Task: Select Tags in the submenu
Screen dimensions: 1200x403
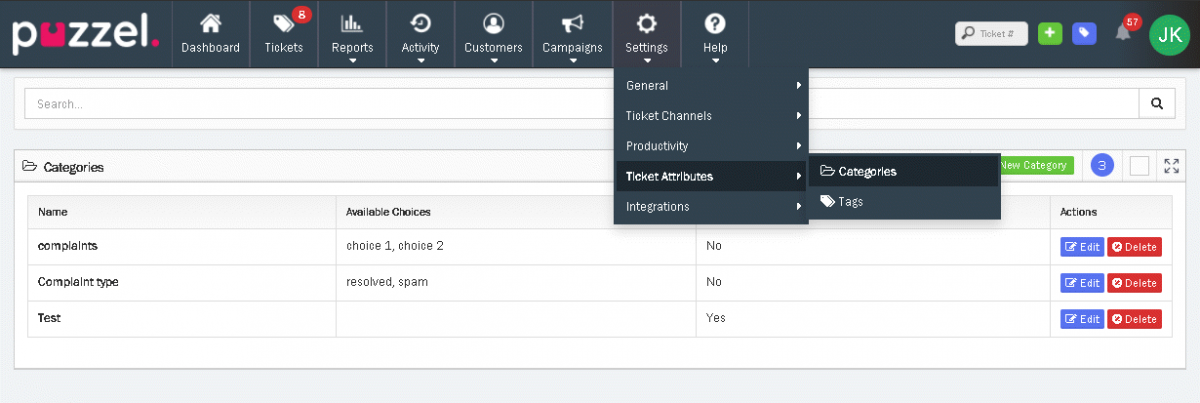Action: click(850, 201)
